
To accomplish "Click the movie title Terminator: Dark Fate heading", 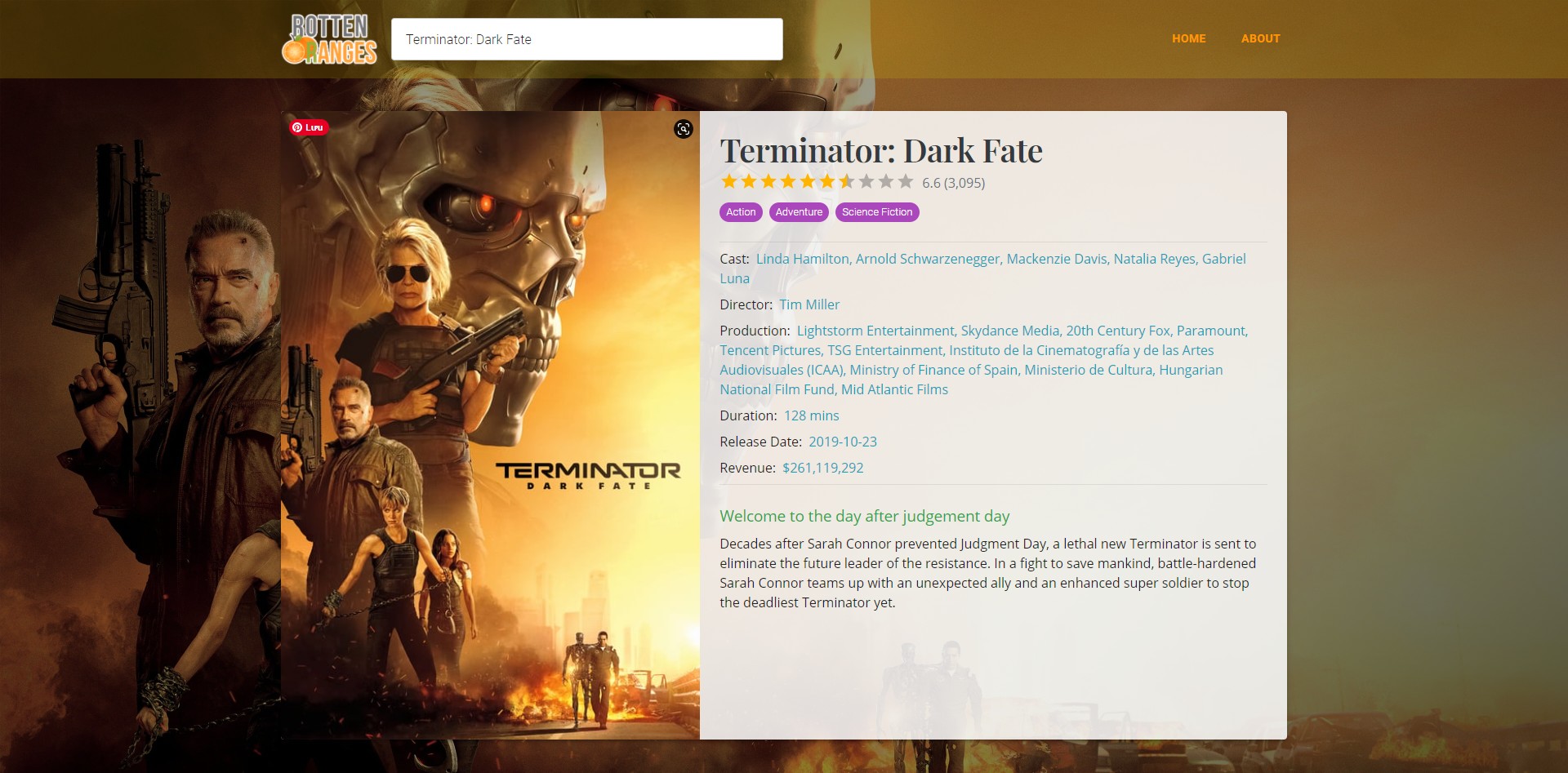I will pos(881,150).
